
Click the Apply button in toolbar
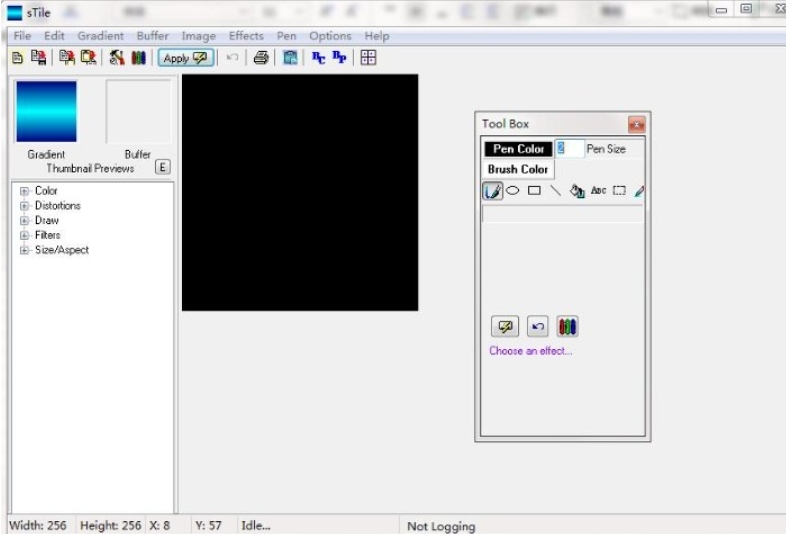pos(185,58)
